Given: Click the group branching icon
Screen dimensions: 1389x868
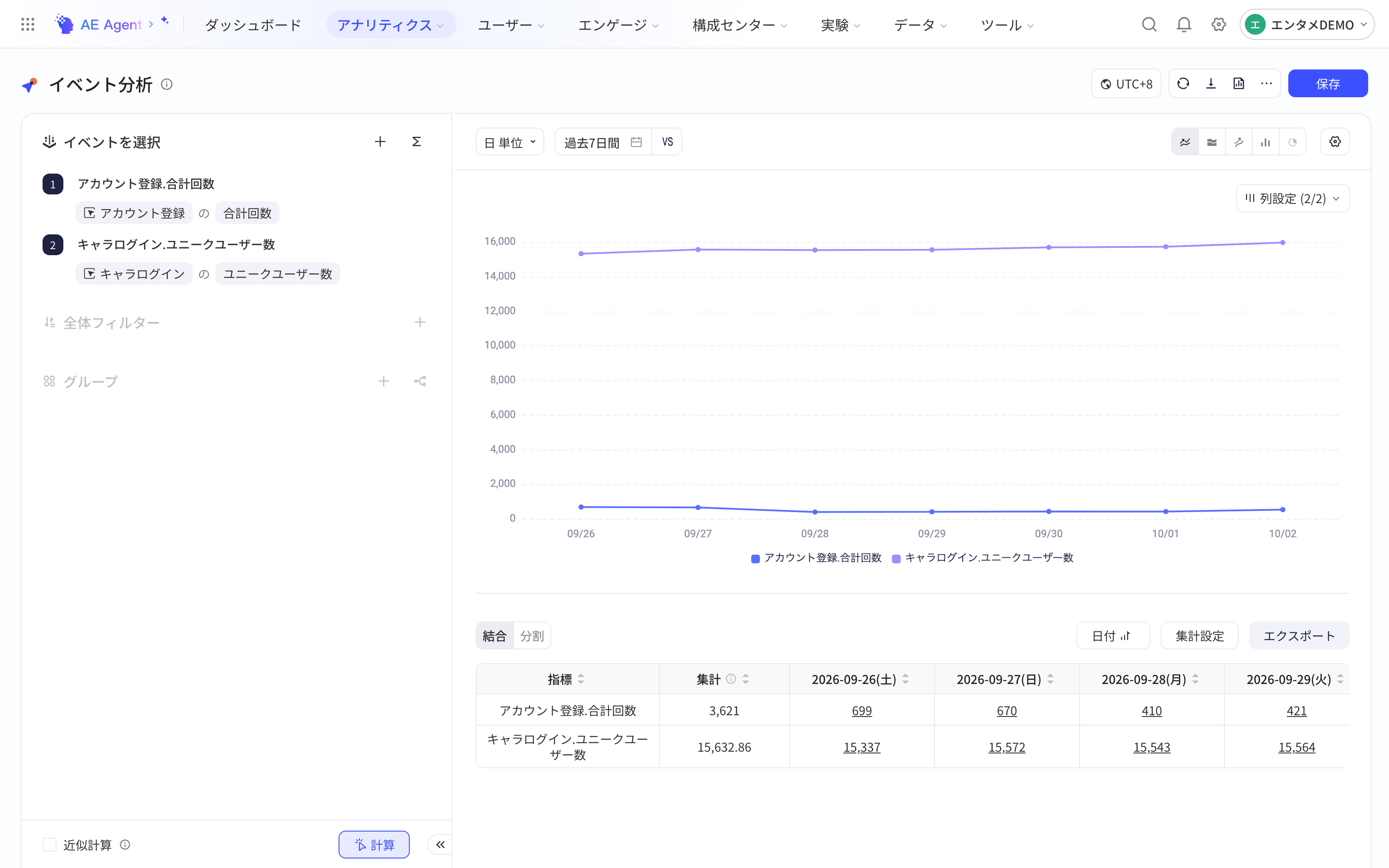Looking at the screenshot, I should coord(420,381).
